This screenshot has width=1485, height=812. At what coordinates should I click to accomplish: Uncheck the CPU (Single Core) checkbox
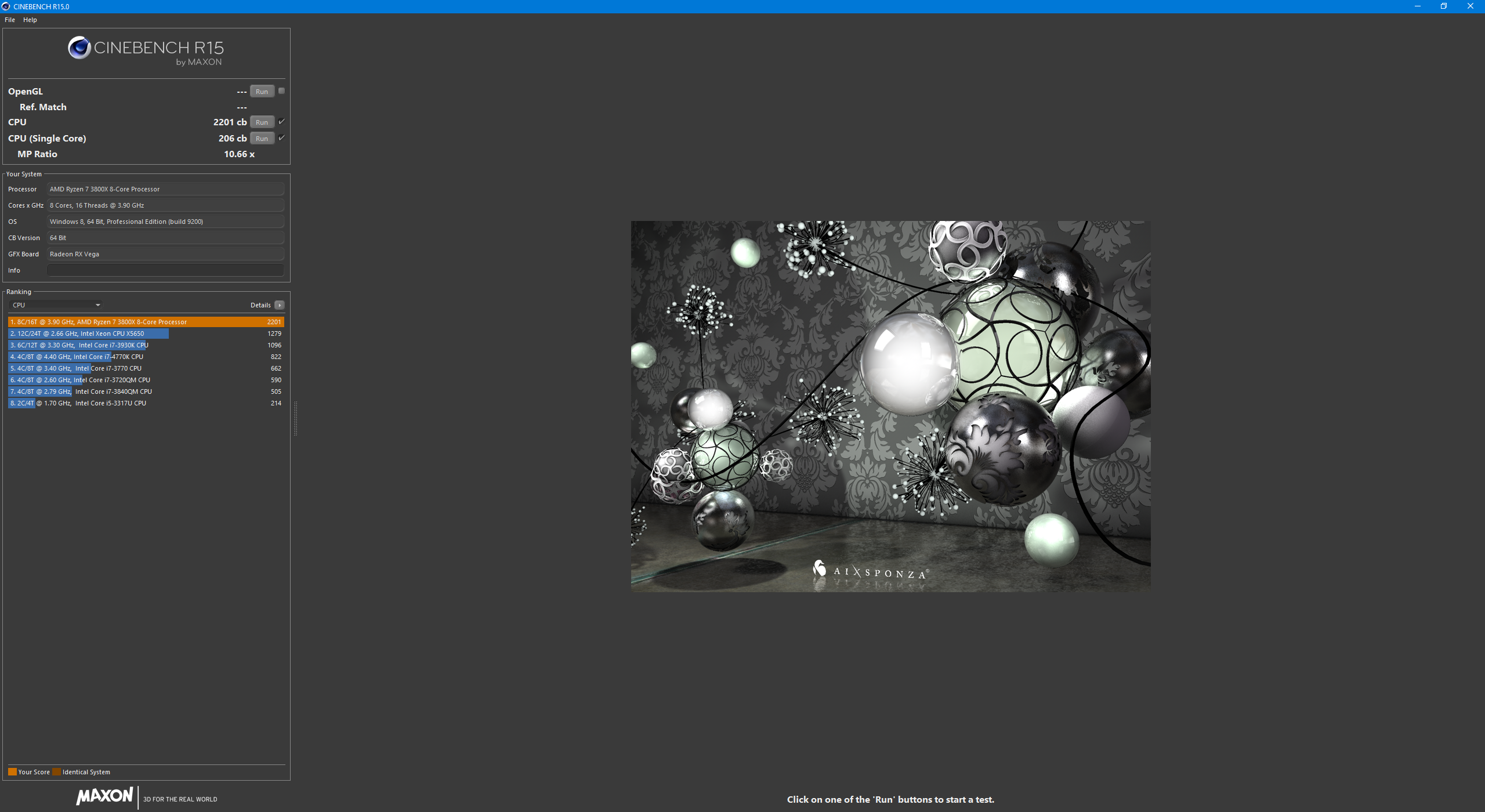coord(281,138)
